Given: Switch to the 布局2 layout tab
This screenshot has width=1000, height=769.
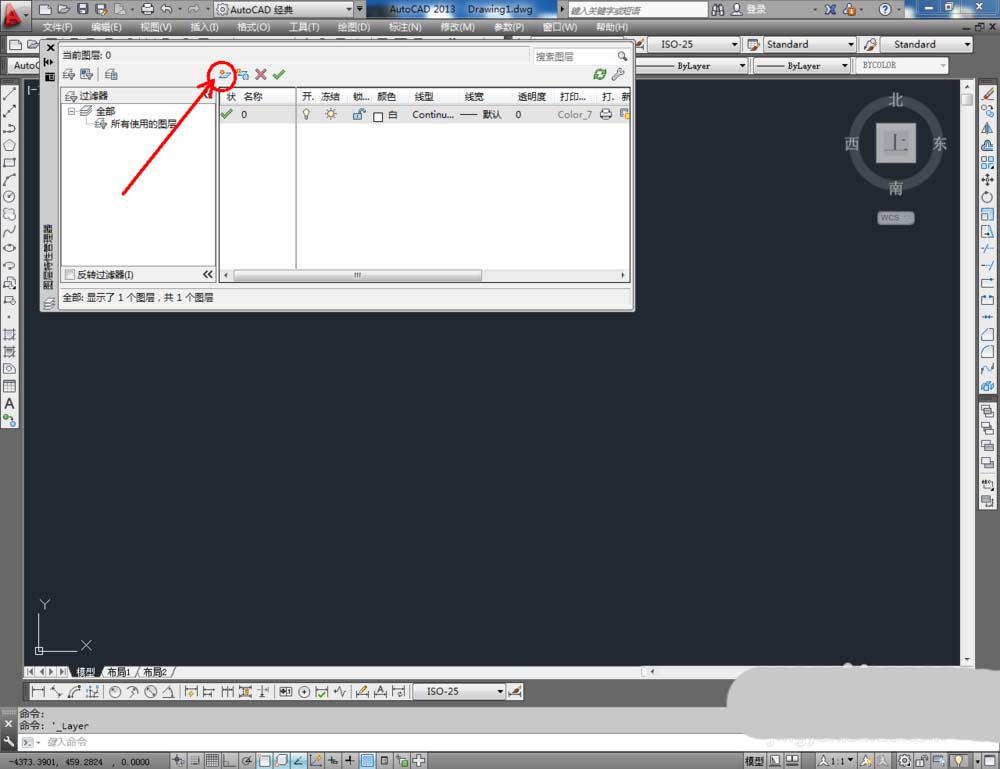Looking at the screenshot, I should tap(154, 672).
